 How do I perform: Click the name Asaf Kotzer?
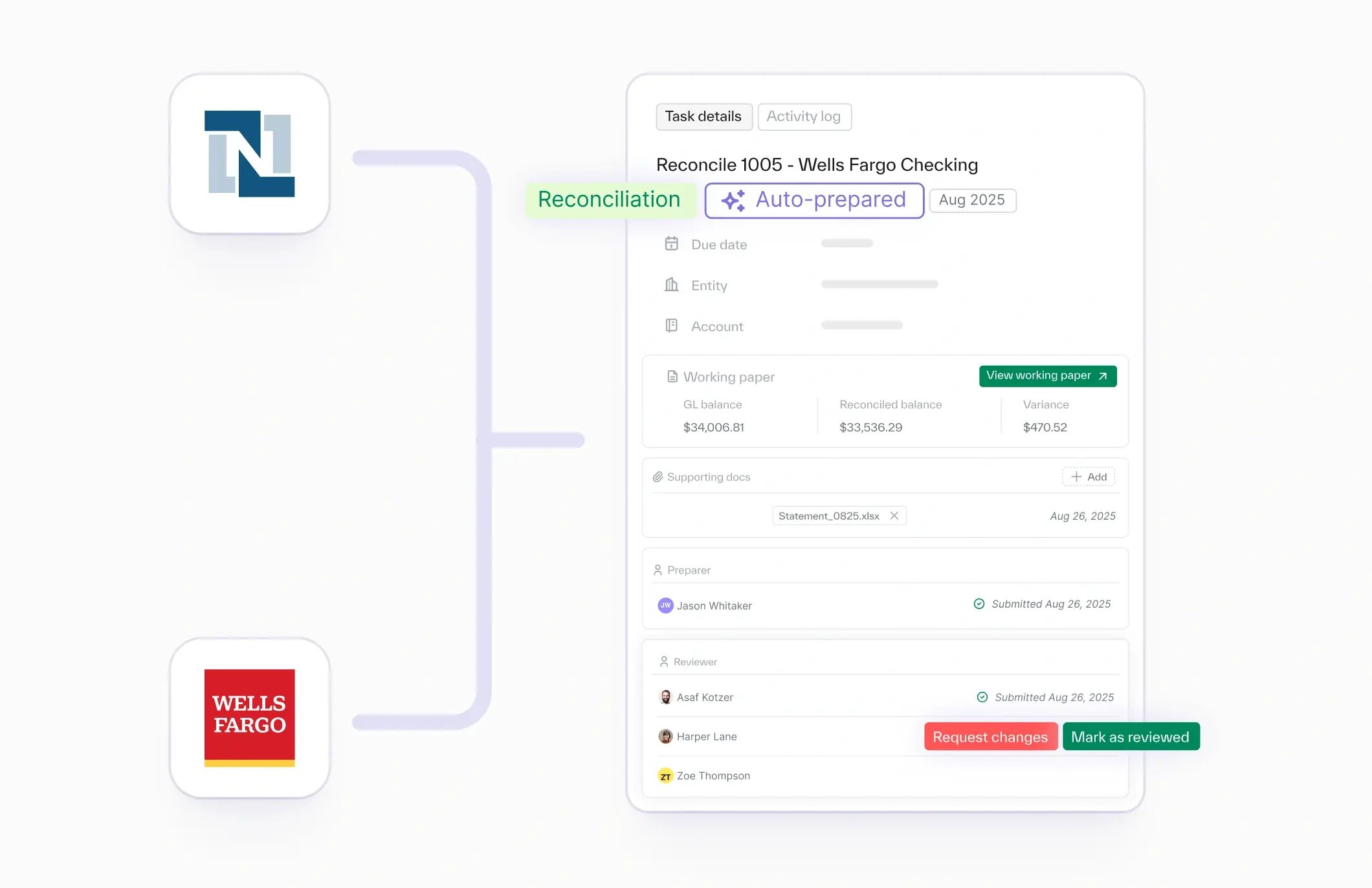tap(705, 697)
